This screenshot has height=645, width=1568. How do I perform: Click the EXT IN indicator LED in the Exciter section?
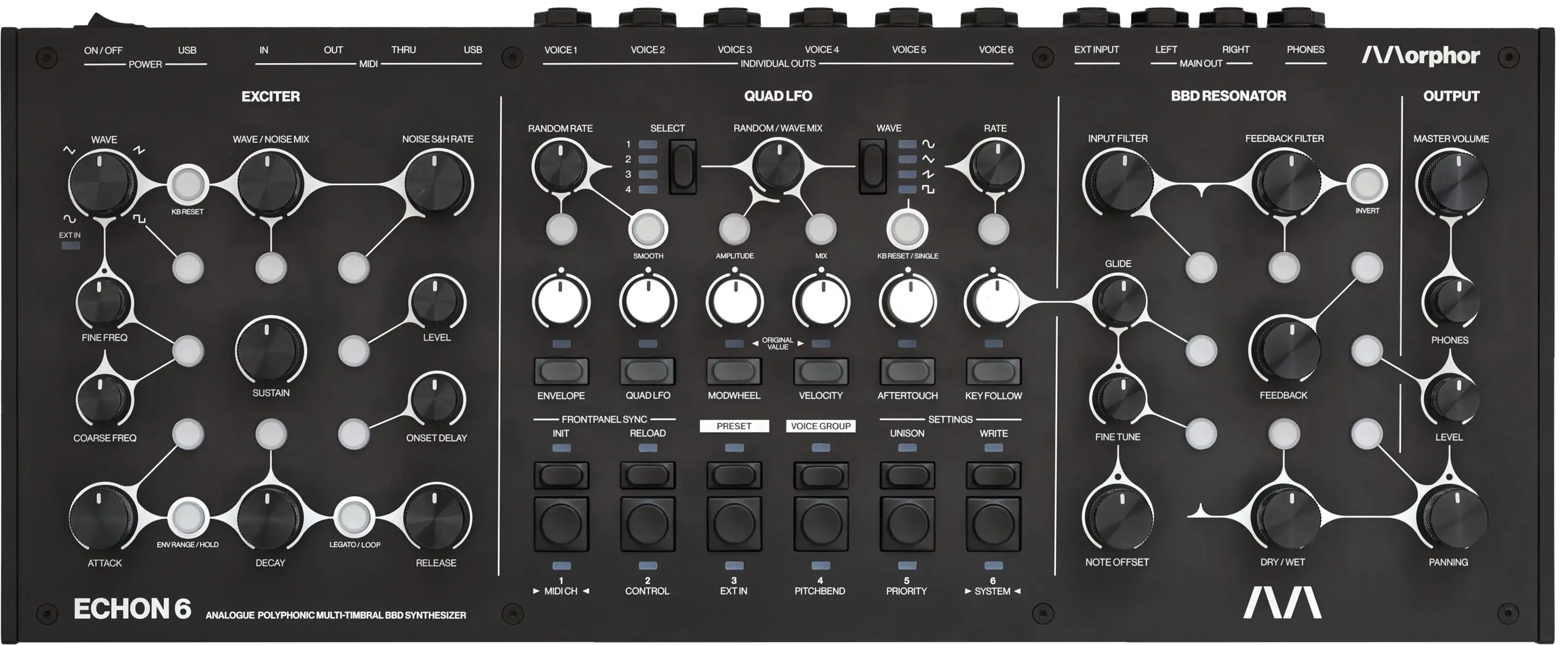[71, 246]
